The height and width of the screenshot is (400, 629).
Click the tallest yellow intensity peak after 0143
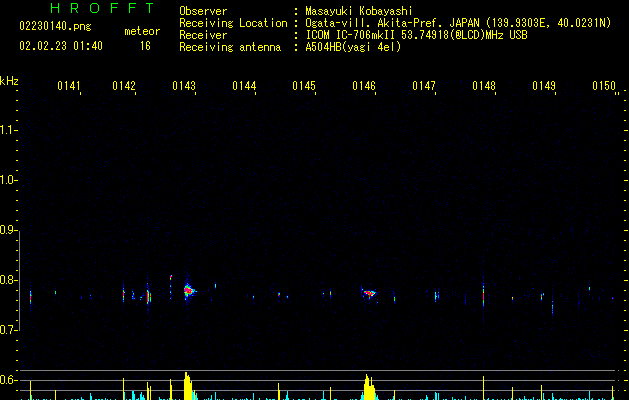click(188, 386)
